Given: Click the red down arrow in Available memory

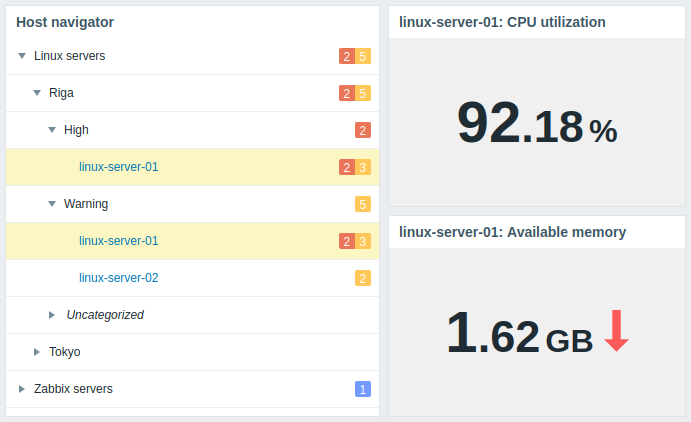Looking at the screenshot, I should (616, 330).
